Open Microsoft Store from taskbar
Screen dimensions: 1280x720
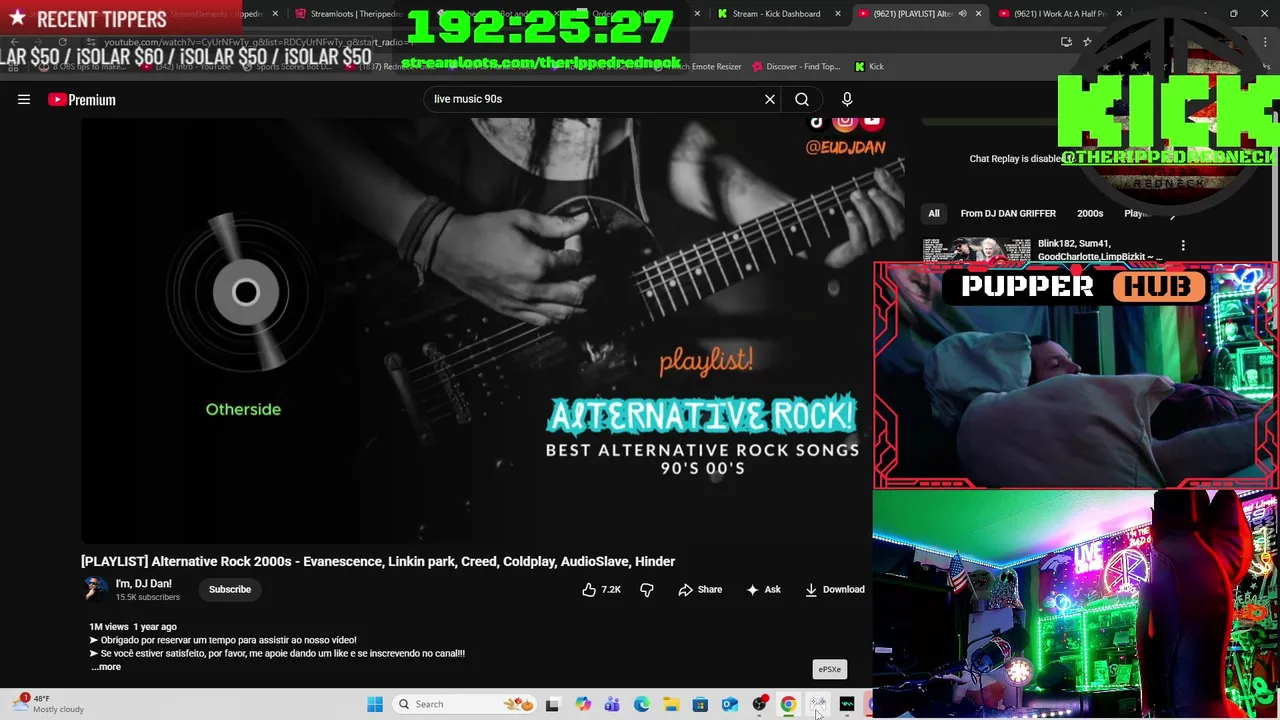(x=700, y=704)
